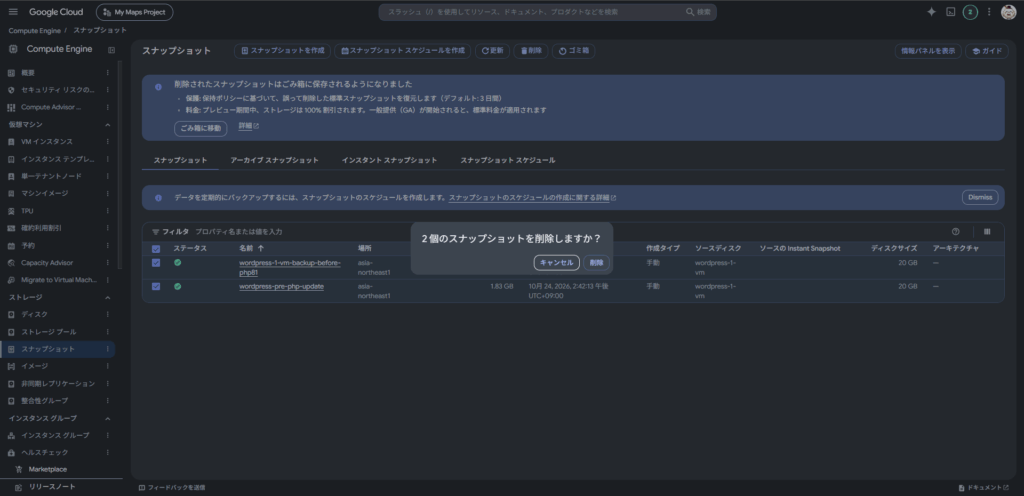The width and height of the screenshot is (1024, 496).
Task: Open wordpress-1-vm-backup-before-php81 snapshot link
Action: pos(290,268)
